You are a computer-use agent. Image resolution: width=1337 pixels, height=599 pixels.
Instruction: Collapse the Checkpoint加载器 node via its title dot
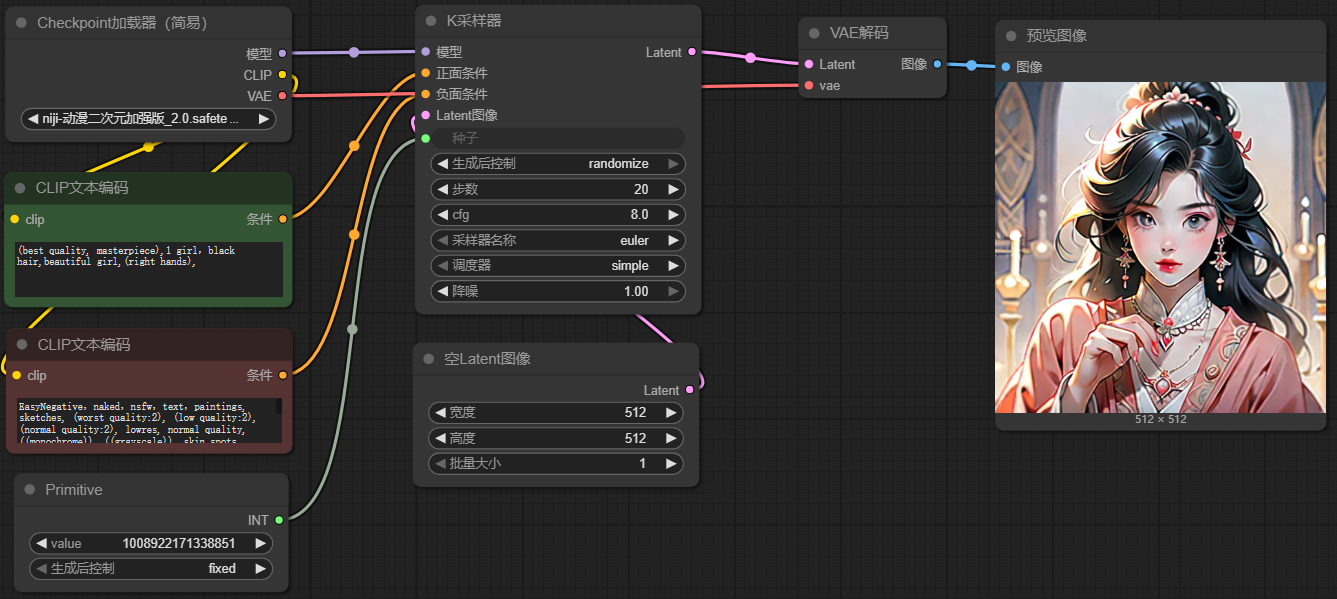(x=20, y=23)
